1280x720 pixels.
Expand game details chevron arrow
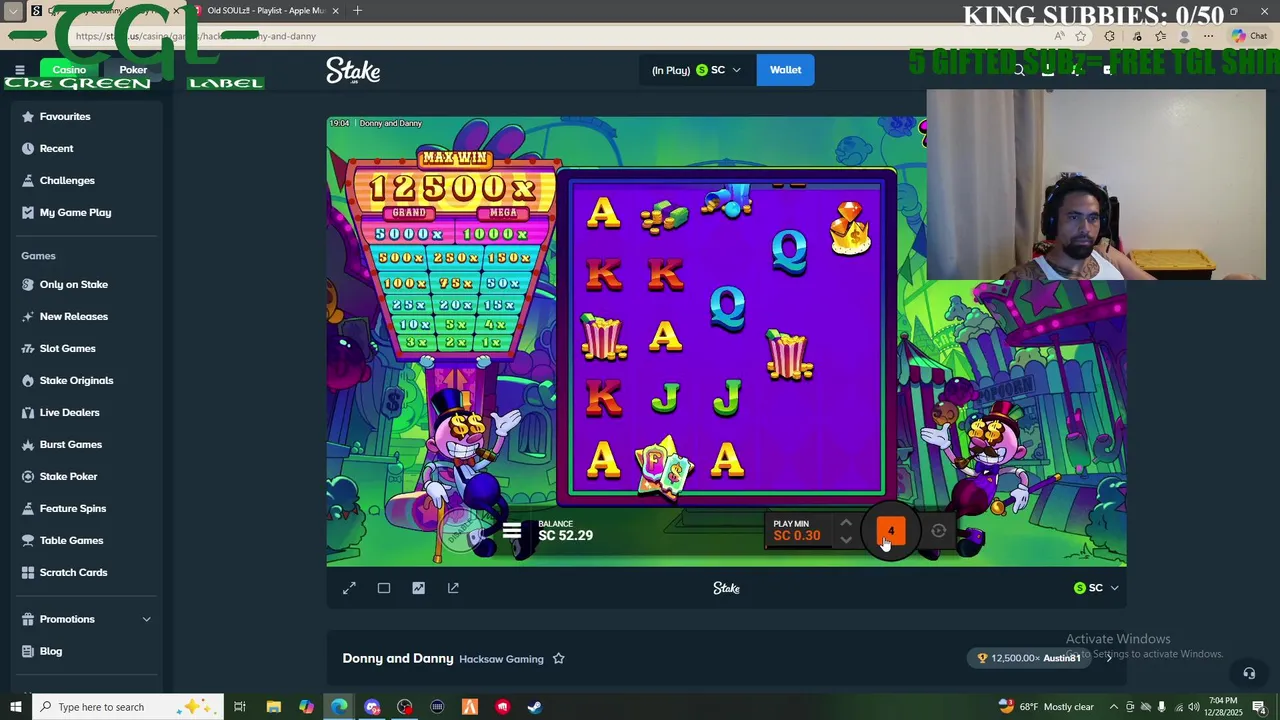1109,658
